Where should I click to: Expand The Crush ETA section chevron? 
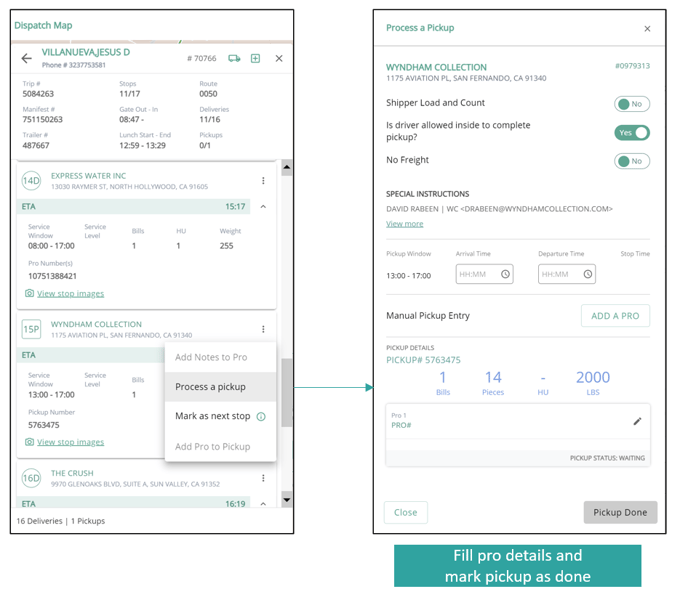tap(263, 504)
